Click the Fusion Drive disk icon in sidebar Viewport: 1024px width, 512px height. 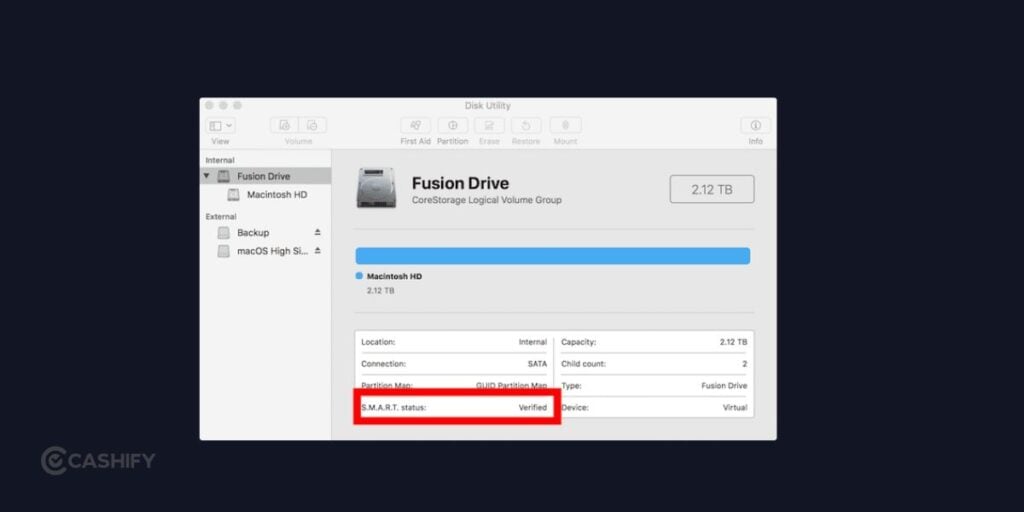point(223,176)
